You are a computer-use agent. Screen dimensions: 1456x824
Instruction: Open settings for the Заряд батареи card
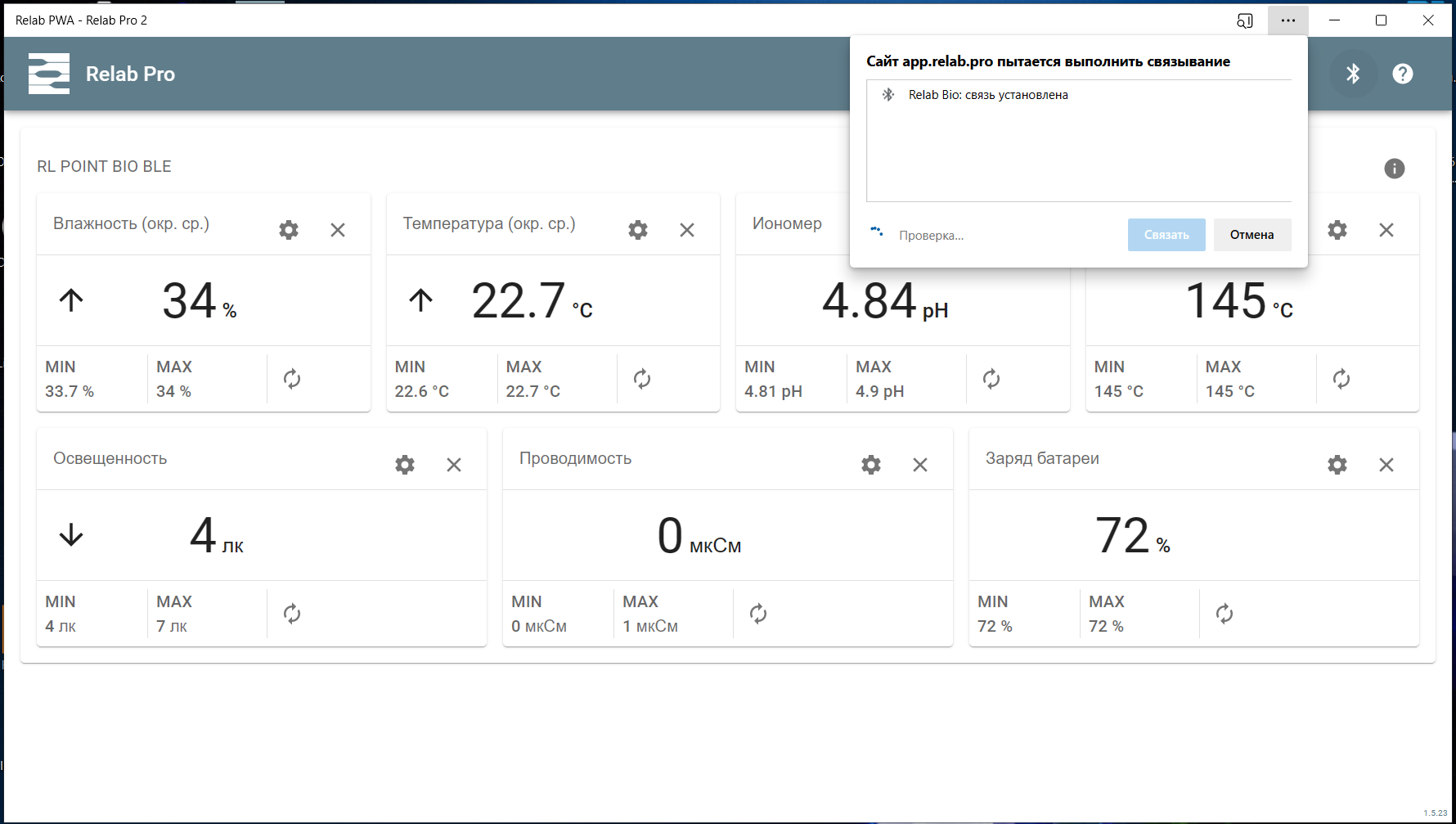click(1337, 465)
